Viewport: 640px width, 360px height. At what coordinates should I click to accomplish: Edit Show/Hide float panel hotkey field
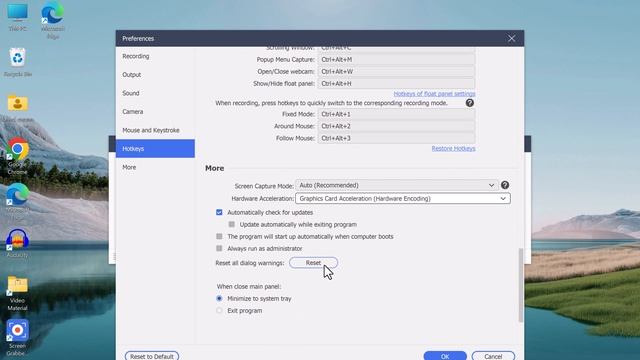396,84
